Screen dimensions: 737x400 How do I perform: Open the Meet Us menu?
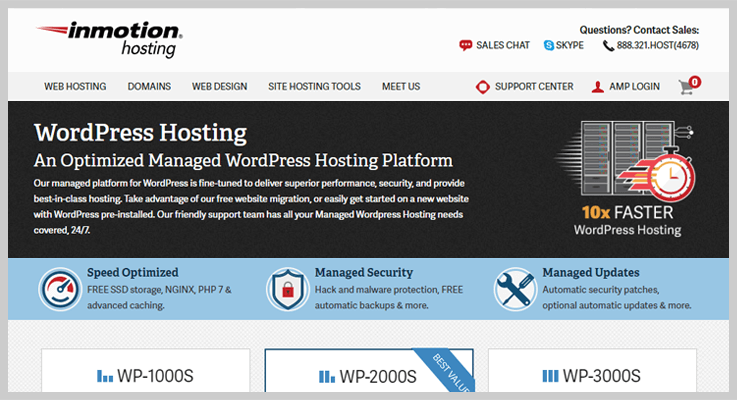[x=401, y=86]
